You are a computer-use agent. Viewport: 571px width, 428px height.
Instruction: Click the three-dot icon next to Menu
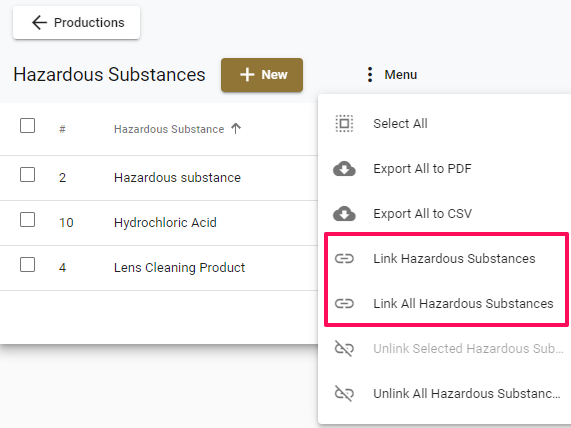coord(370,75)
